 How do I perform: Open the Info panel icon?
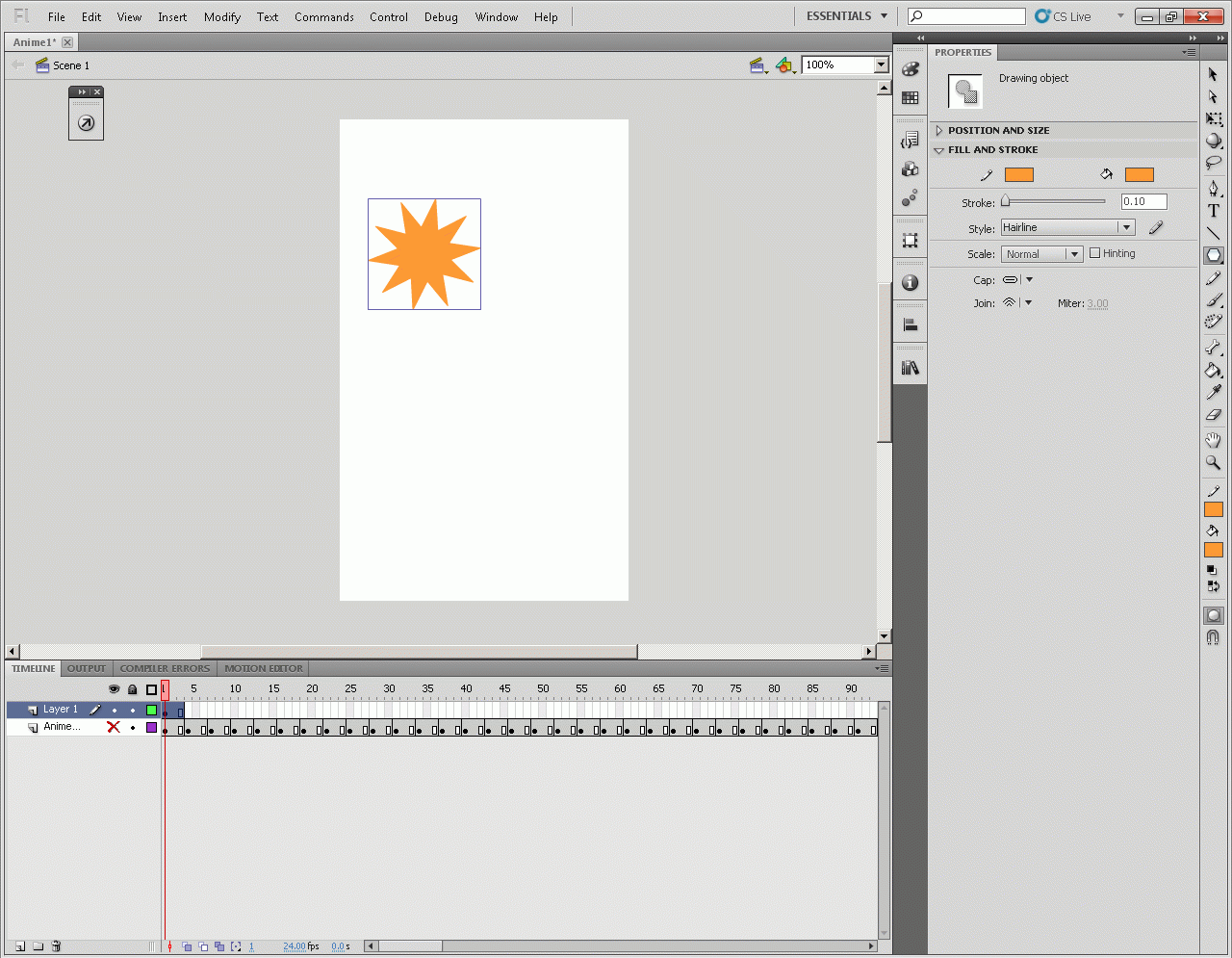910,283
